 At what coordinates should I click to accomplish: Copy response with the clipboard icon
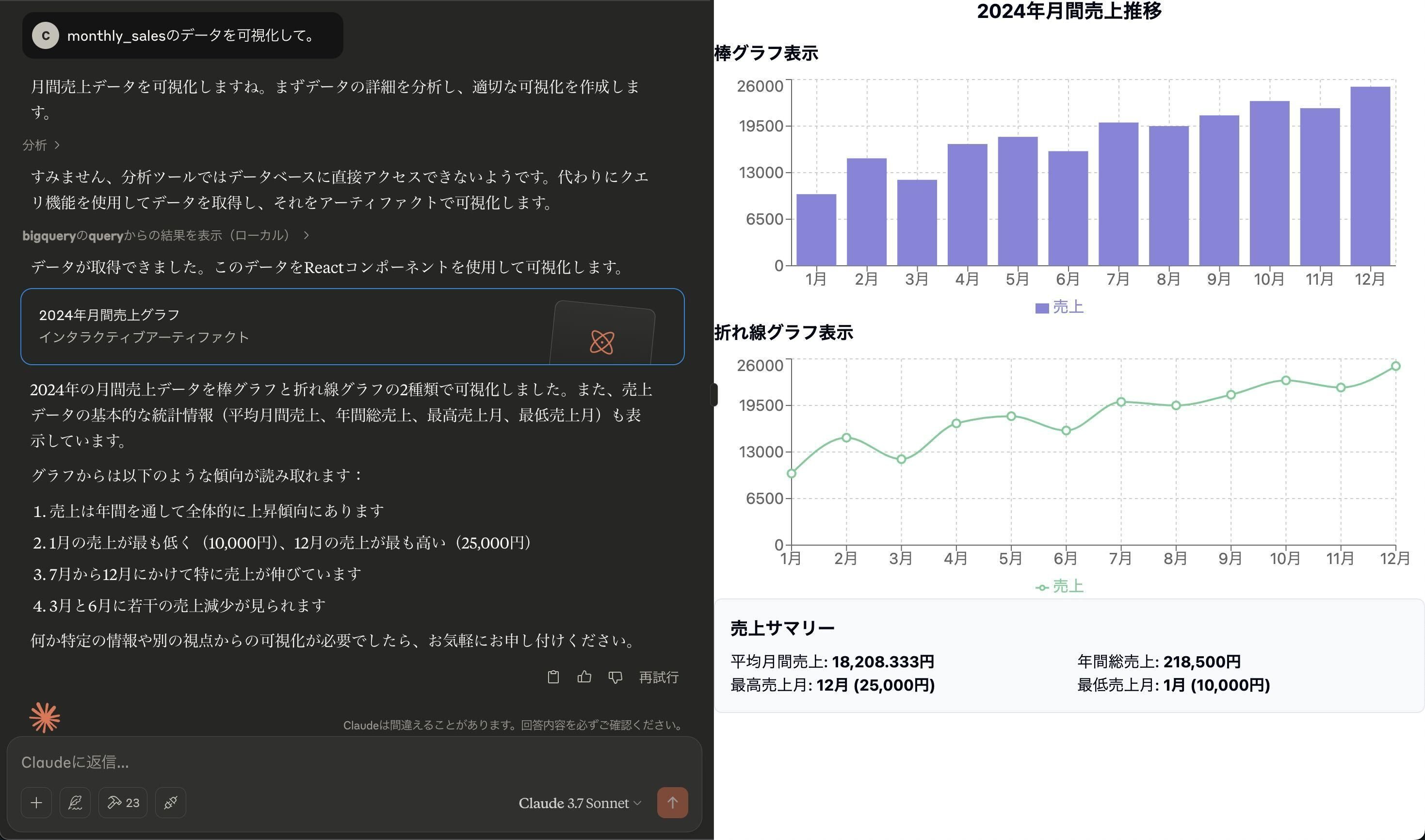click(x=553, y=677)
